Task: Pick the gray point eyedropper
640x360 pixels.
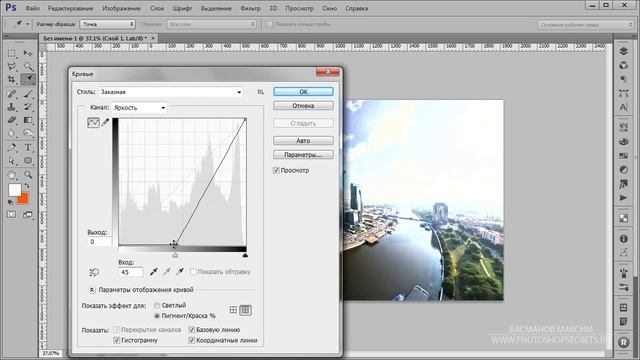Action: pyautogui.click(x=167, y=271)
